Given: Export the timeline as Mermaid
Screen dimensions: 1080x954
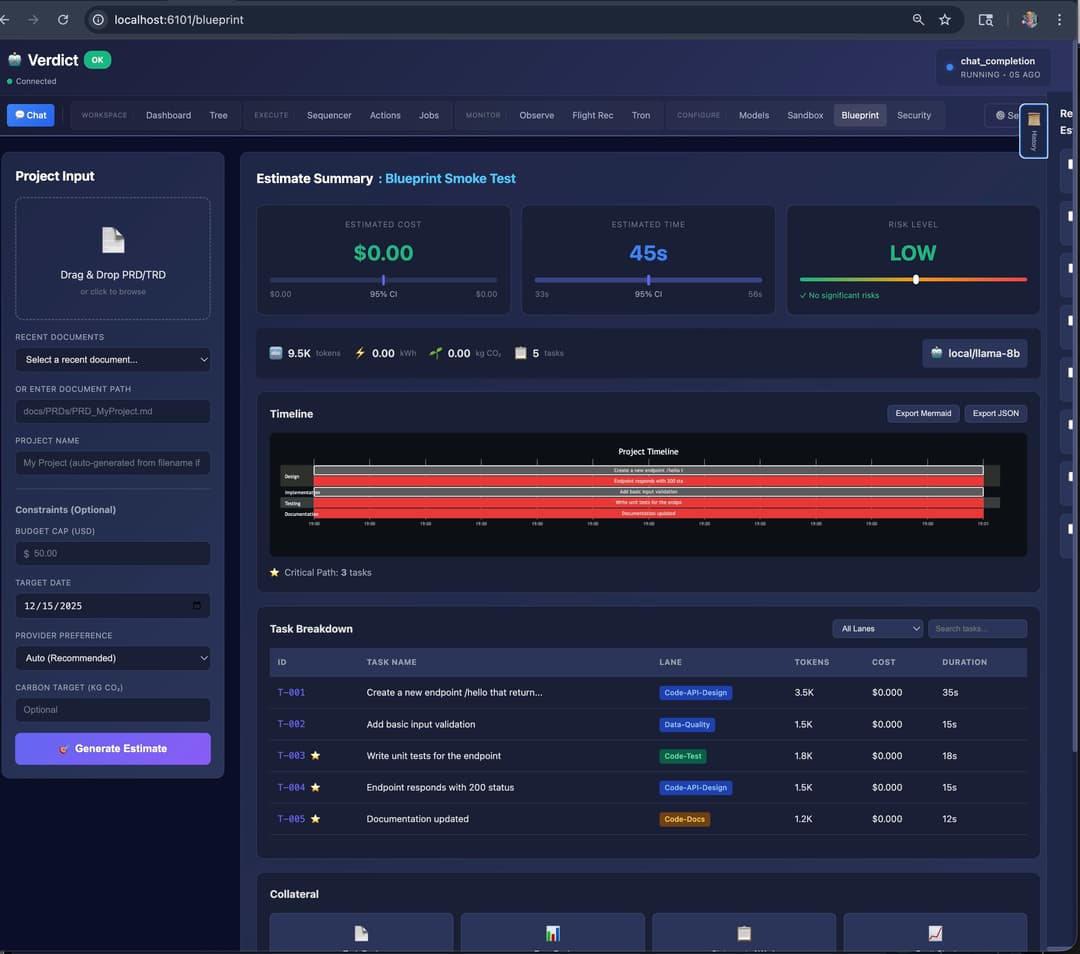Looking at the screenshot, I should click(922, 413).
